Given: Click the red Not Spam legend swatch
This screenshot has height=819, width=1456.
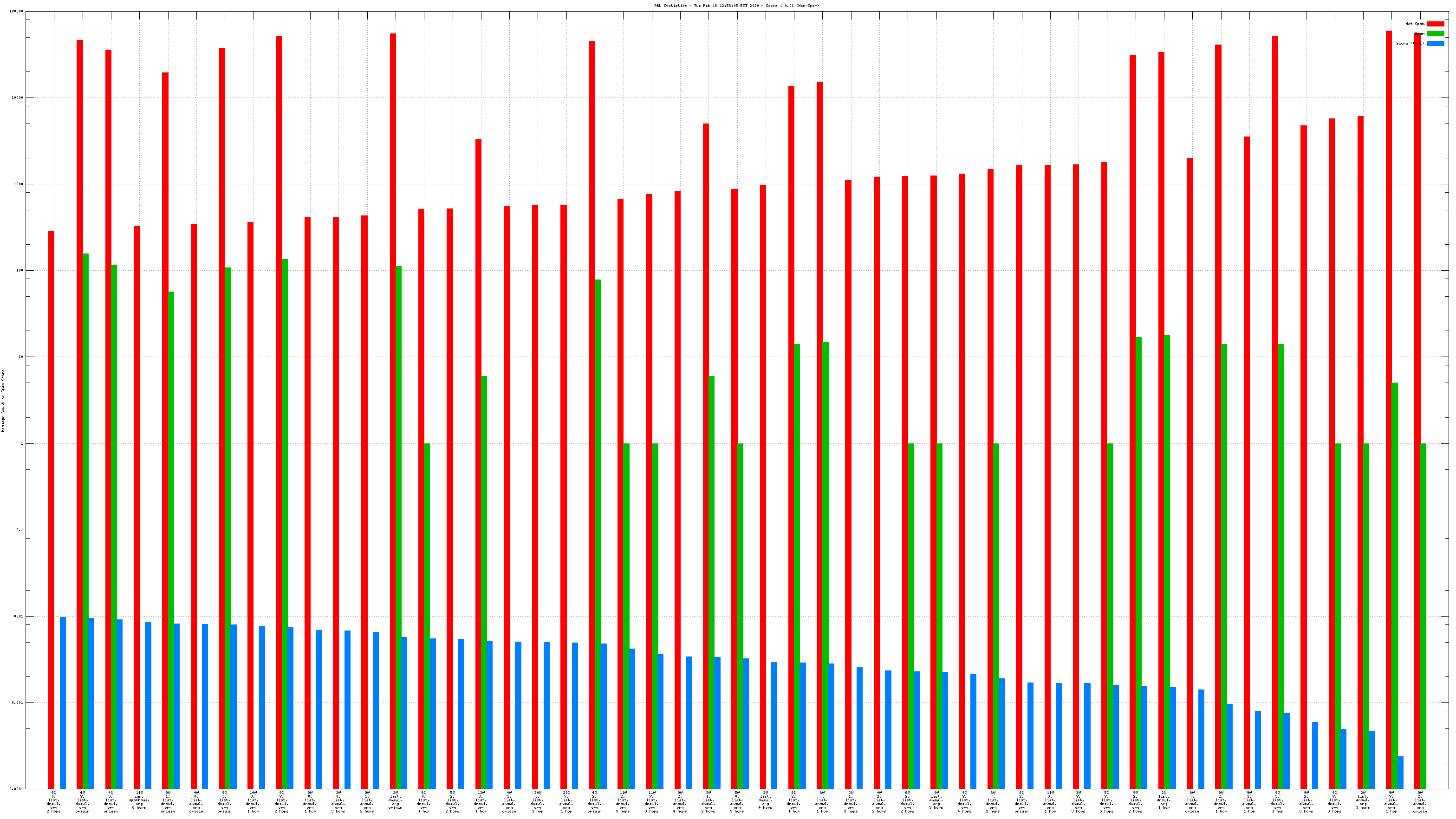Looking at the screenshot, I should click(x=1435, y=24).
